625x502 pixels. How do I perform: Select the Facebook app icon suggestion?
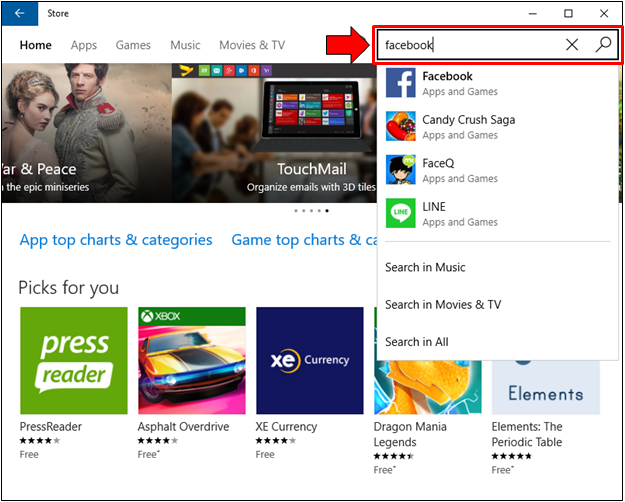(401, 83)
